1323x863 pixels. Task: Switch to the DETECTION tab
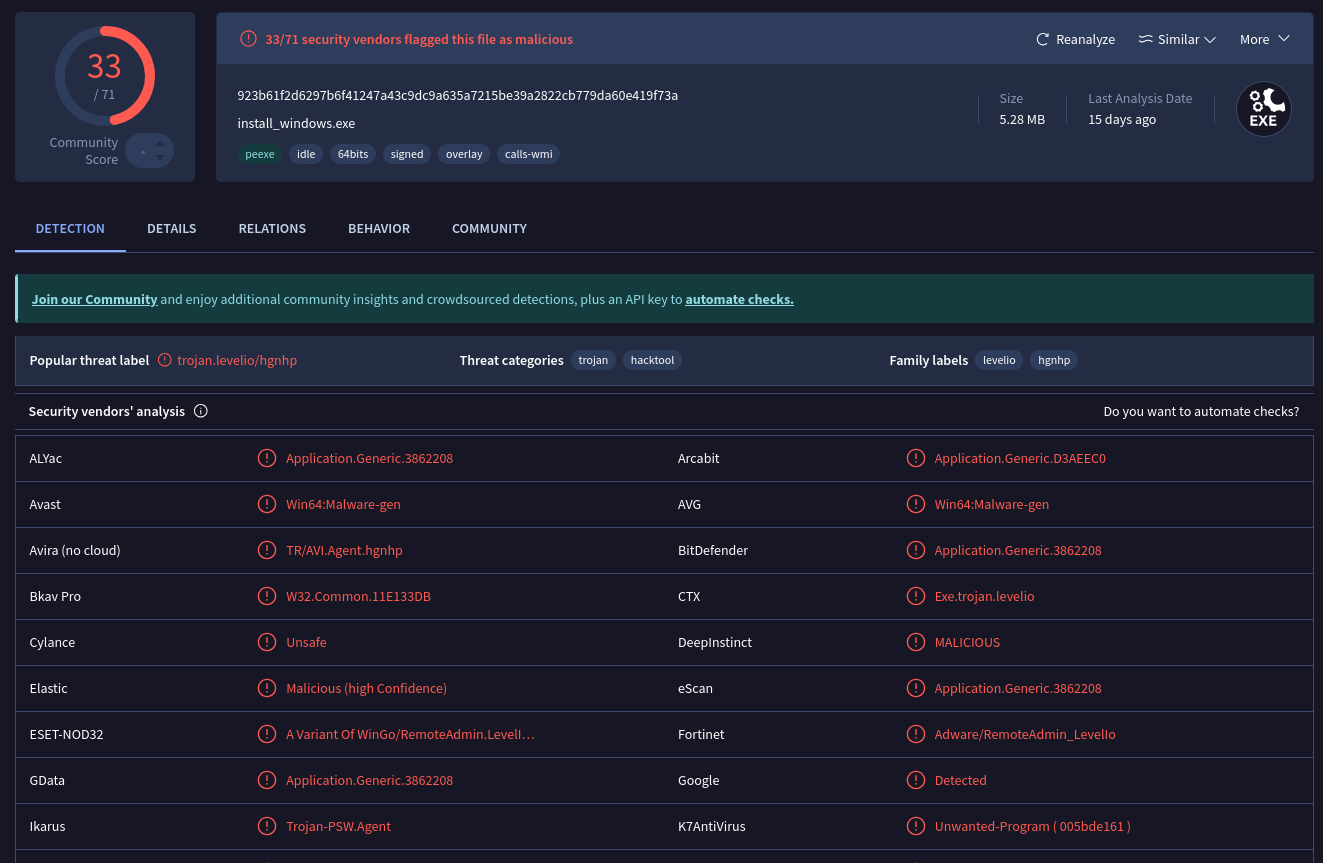(70, 228)
